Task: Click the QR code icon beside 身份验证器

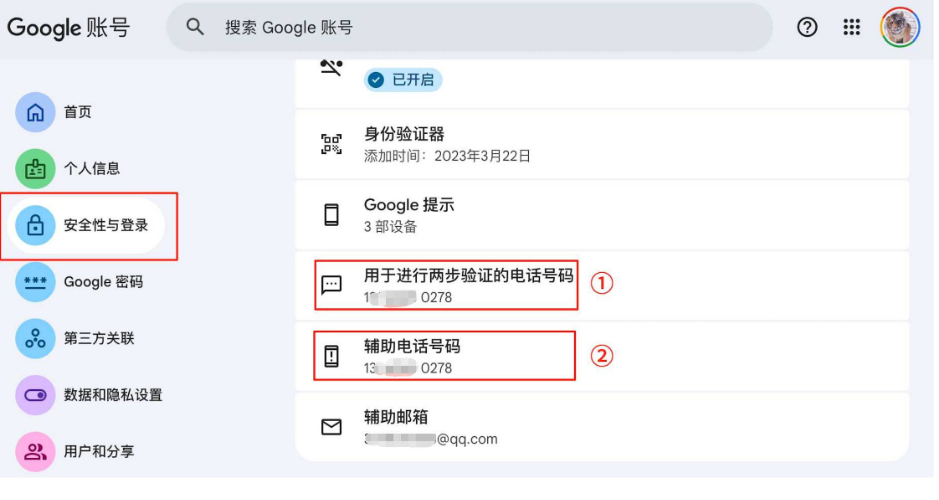Action: [331, 144]
